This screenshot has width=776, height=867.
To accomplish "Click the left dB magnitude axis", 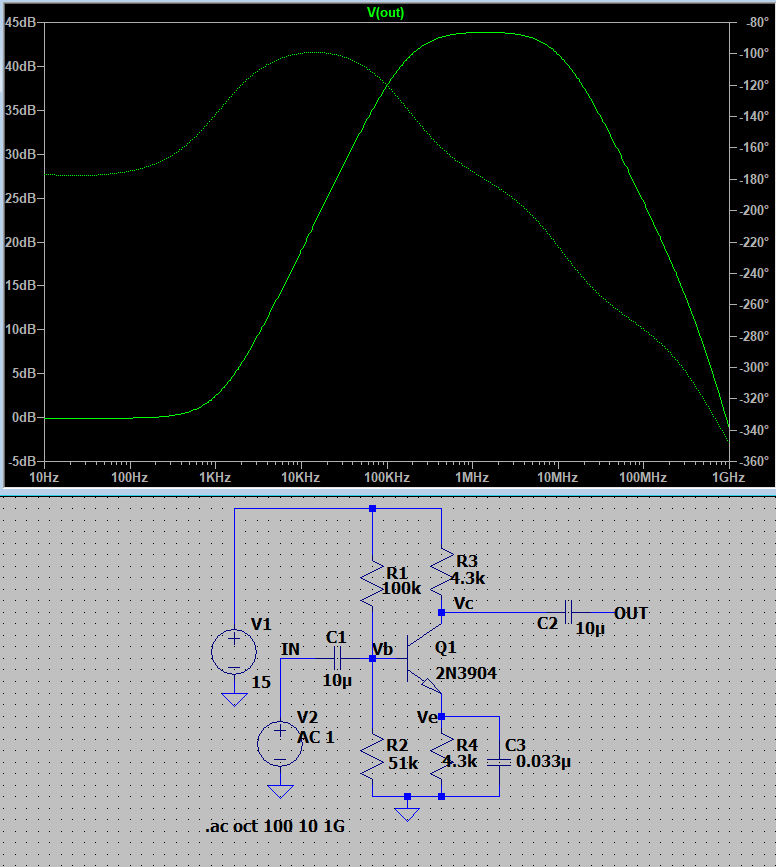I will 22,240.
